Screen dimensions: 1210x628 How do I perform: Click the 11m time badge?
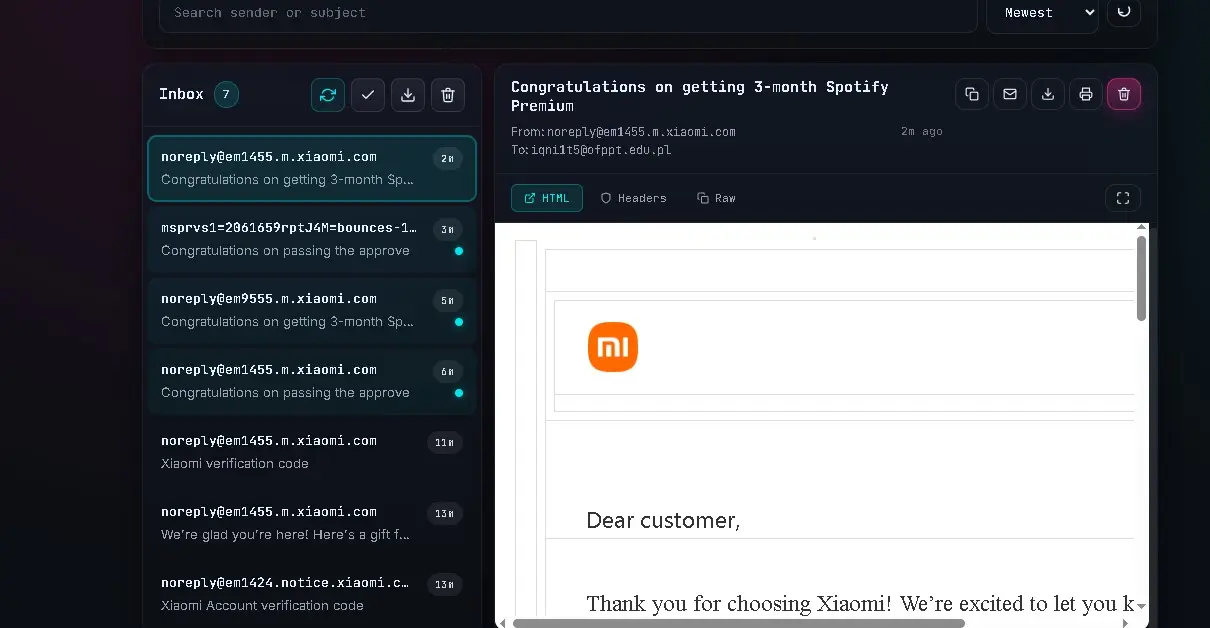point(445,442)
